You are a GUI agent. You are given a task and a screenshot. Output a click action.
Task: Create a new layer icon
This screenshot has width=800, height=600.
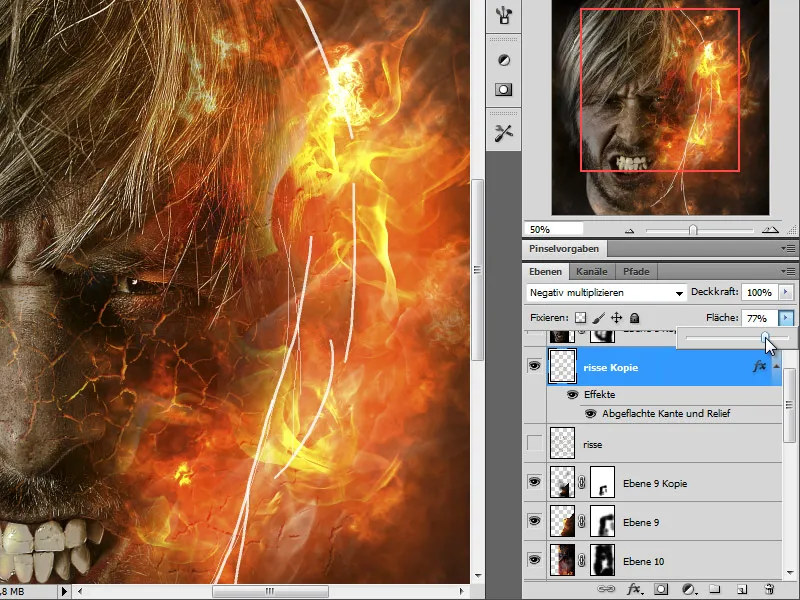pos(742,589)
